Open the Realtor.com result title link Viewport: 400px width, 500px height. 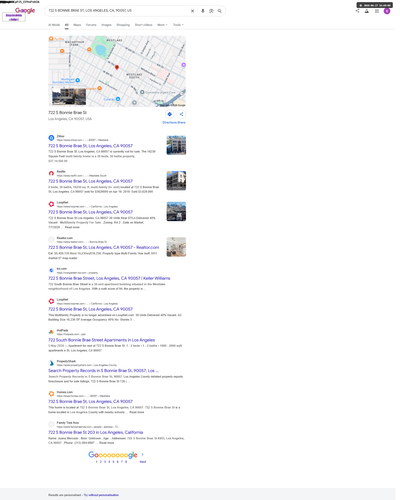point(104,247)
